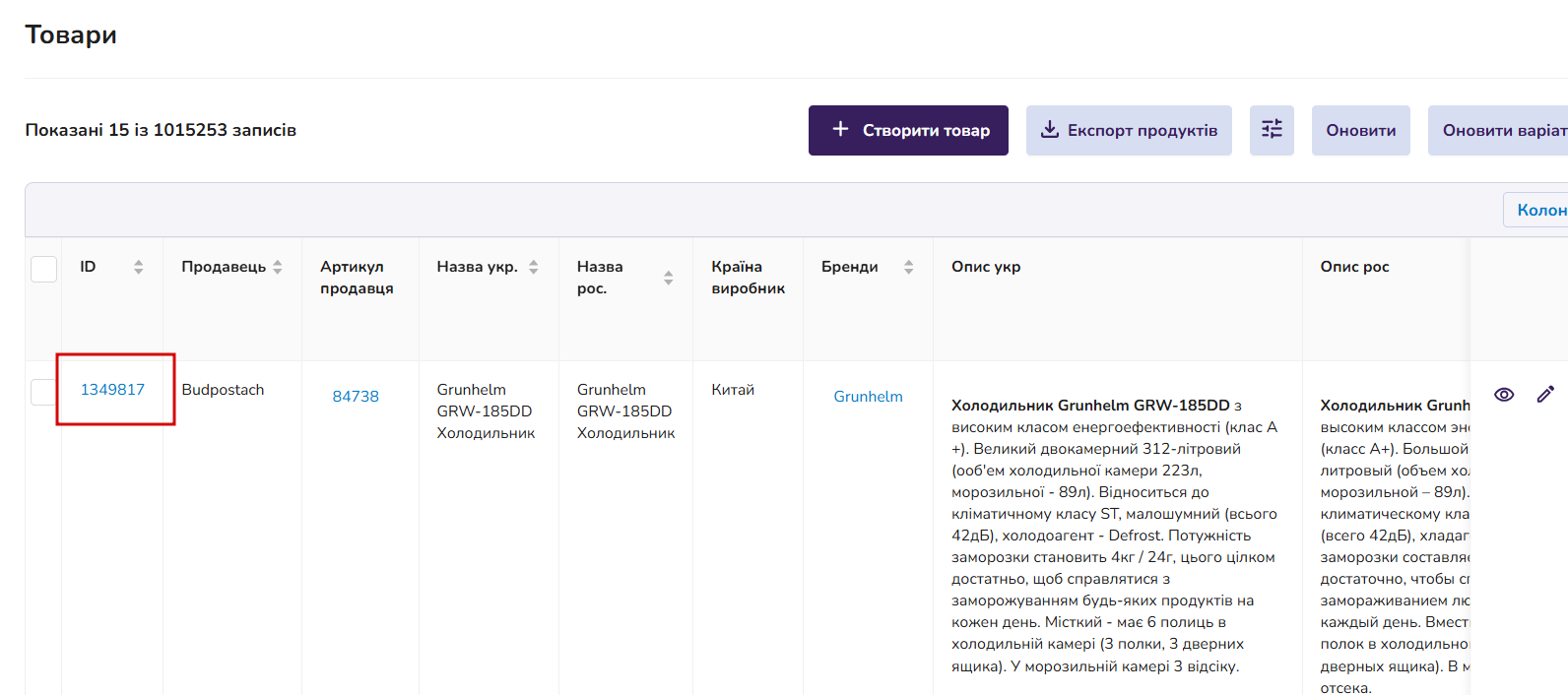Sort by Бренди column arrows
This screenshot has height=695, width=1568.
[x=909, y=267]
